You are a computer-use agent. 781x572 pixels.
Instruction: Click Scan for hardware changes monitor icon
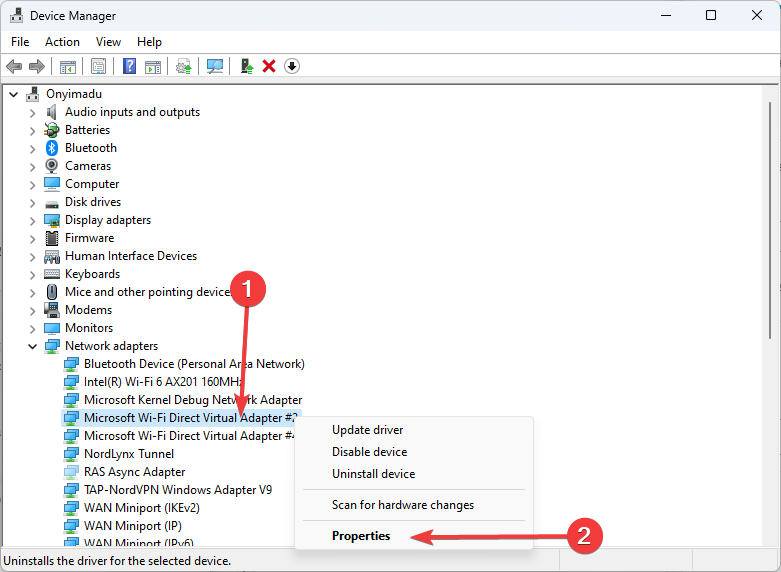point(215,66)
